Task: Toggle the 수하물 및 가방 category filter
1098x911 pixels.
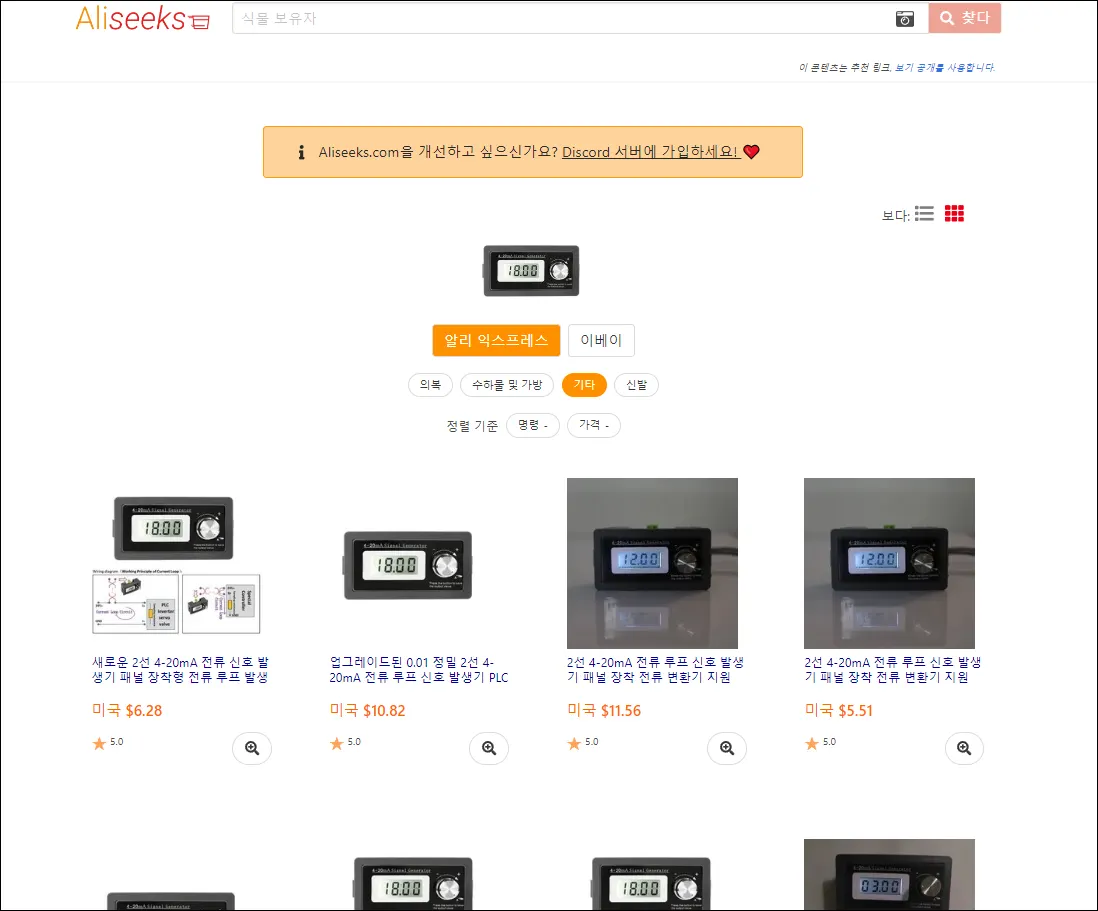Action: pyautogui.click(x=507, y=385)
